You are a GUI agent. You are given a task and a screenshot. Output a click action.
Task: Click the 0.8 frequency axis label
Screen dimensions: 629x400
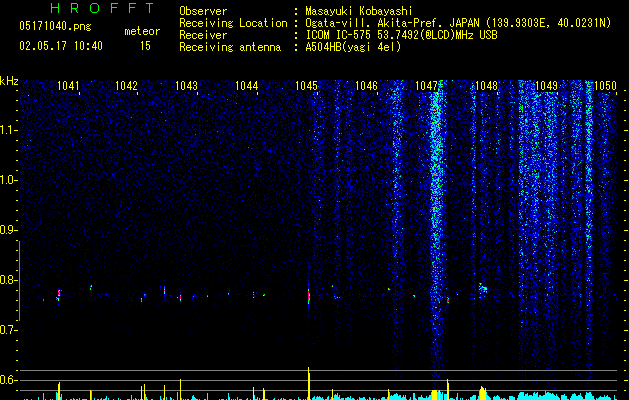[8, 280]
